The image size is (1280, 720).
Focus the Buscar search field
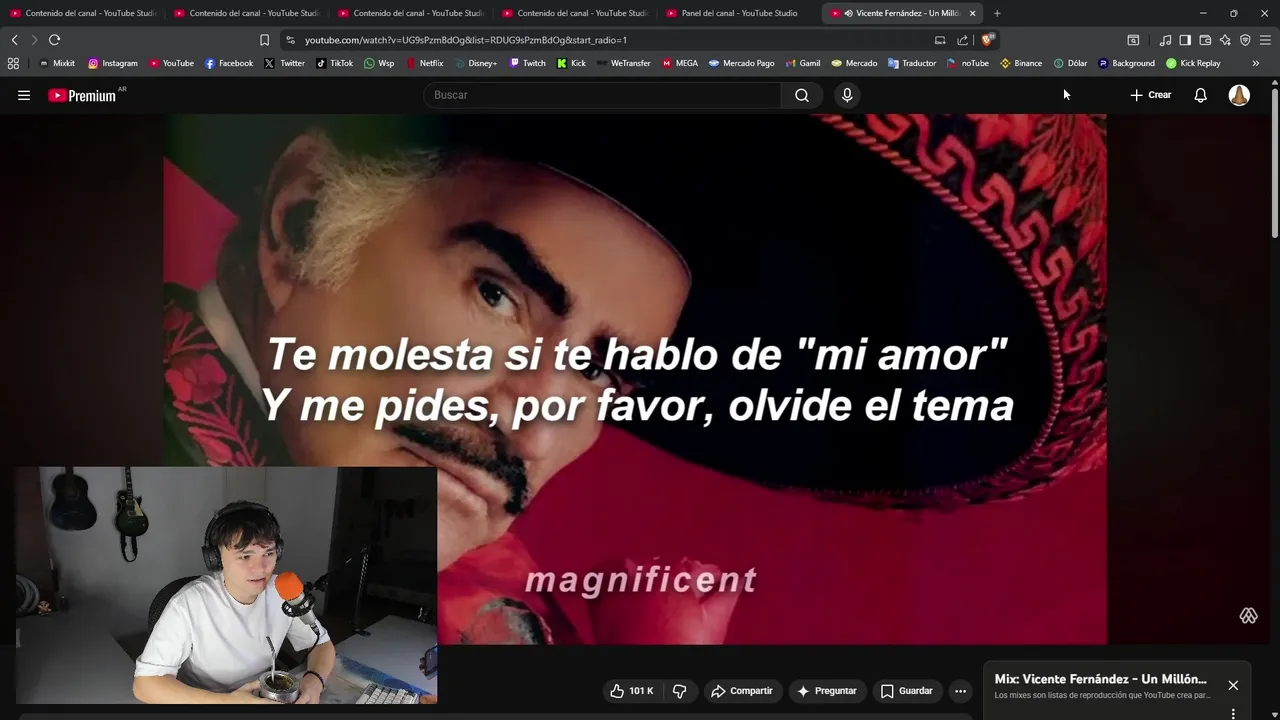tap(602, 95)
